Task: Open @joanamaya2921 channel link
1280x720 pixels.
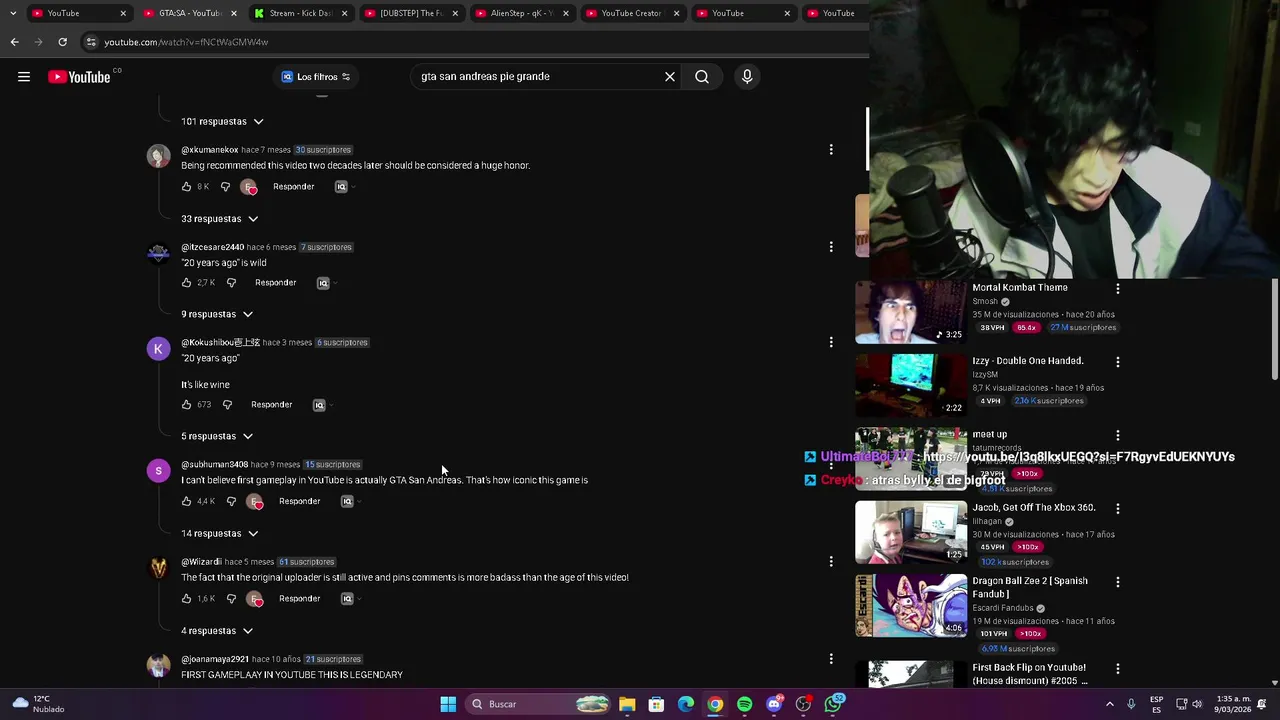Action: (215, 660)
